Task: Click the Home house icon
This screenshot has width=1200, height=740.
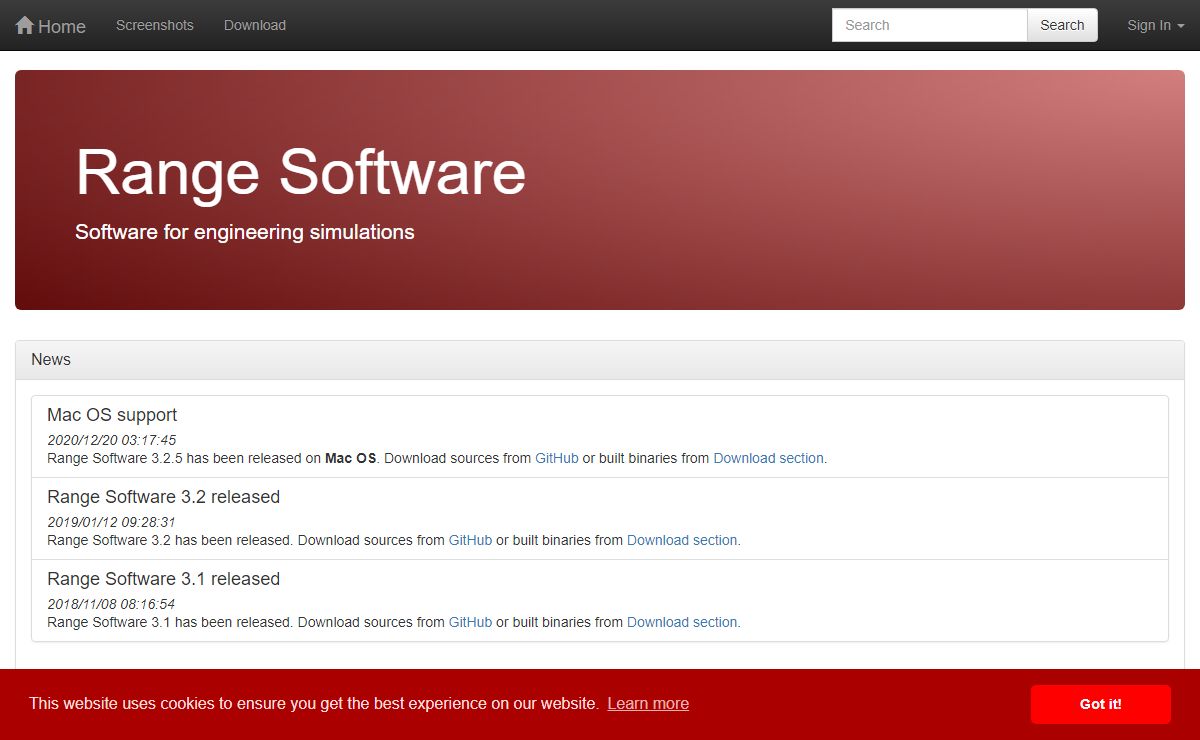Action: (25, 25)
